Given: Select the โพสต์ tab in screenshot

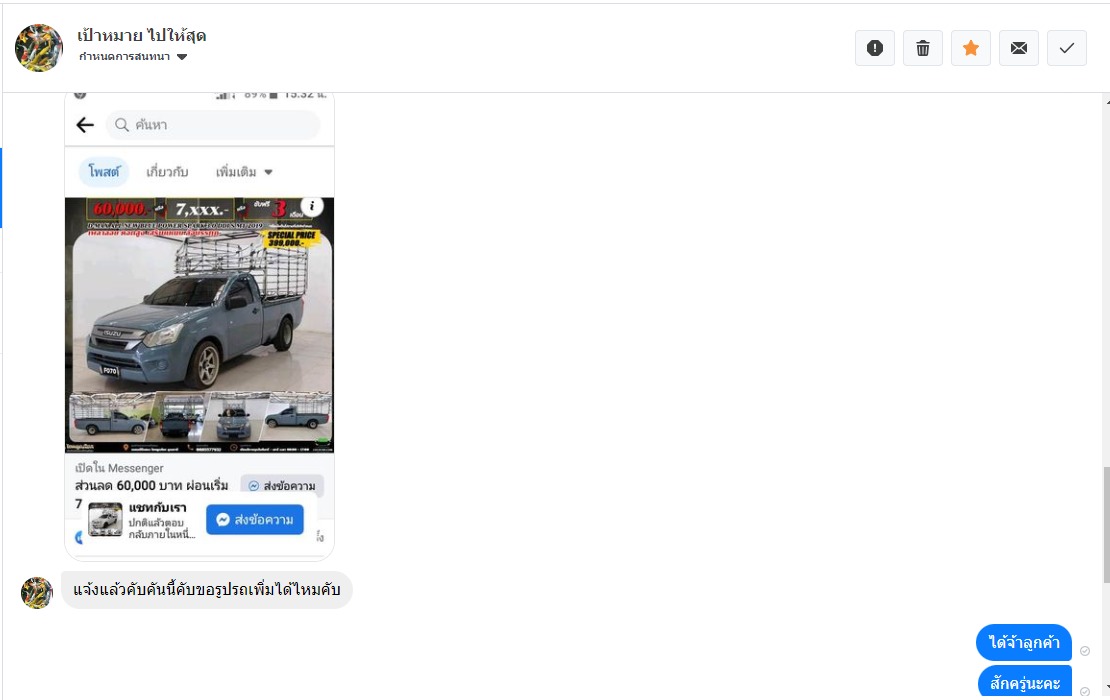Looking at the screenshot, I should pos(104,172).
